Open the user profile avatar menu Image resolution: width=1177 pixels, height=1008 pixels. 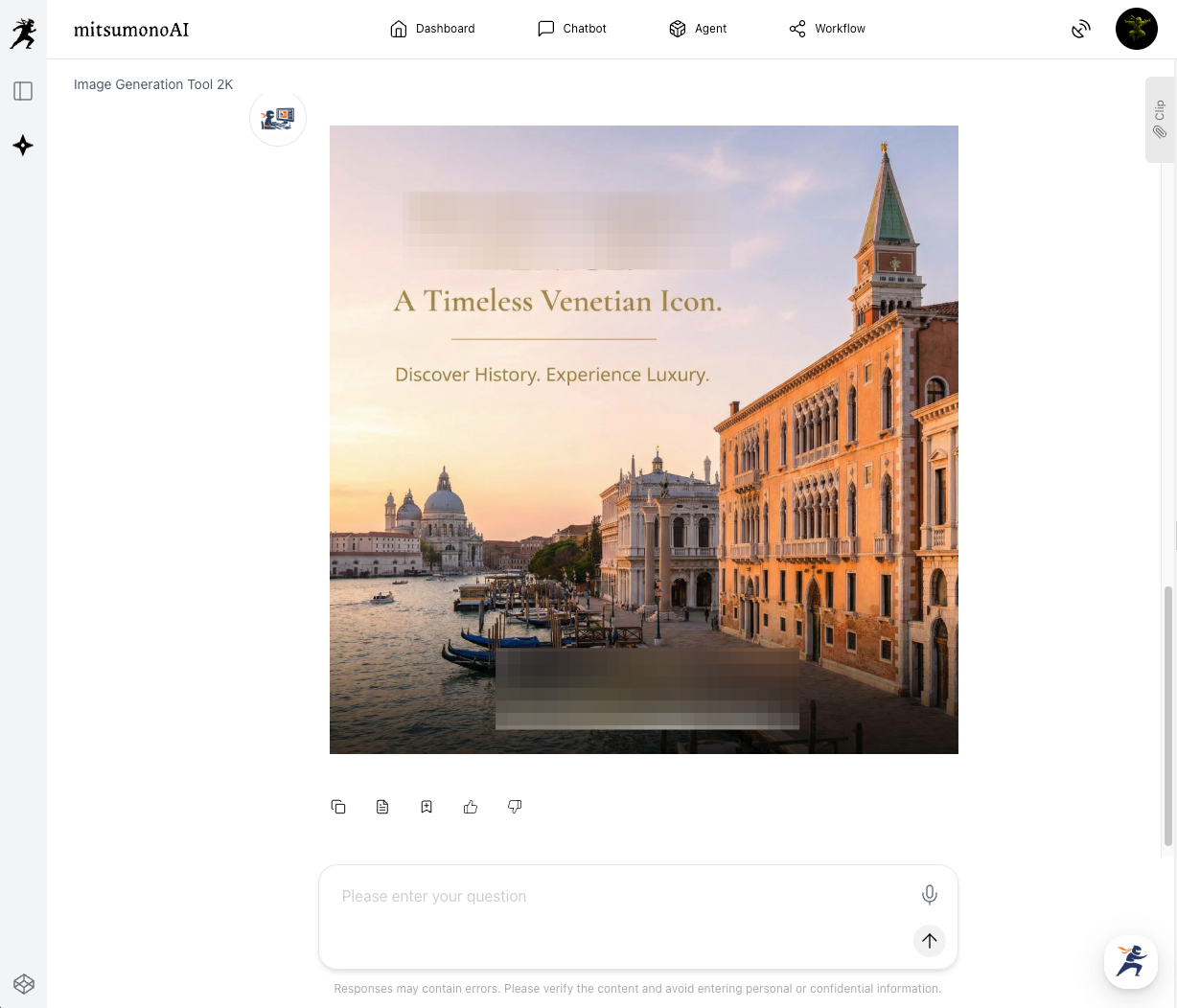(1136, 29)
